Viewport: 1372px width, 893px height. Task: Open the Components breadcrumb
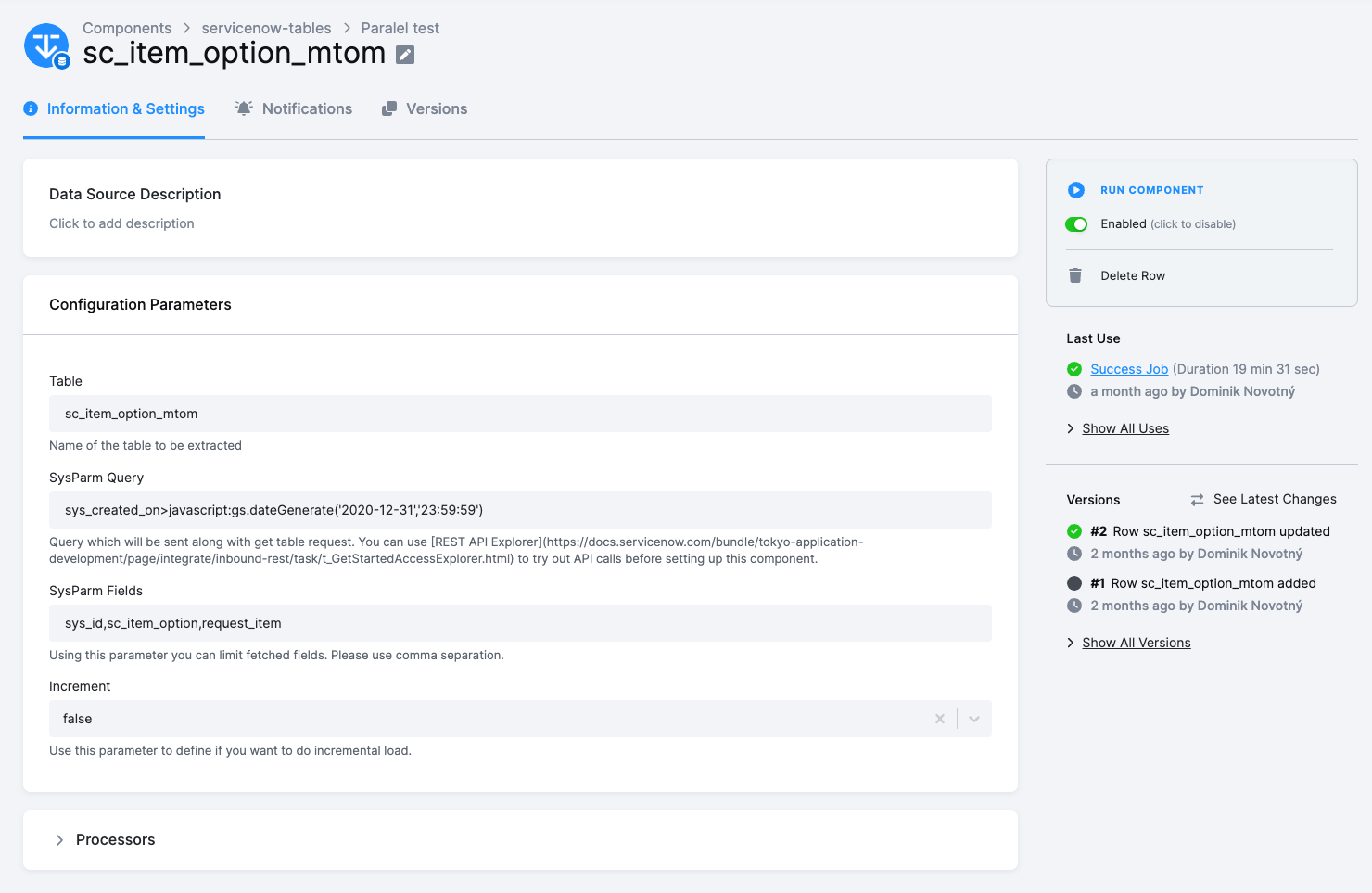126,28
